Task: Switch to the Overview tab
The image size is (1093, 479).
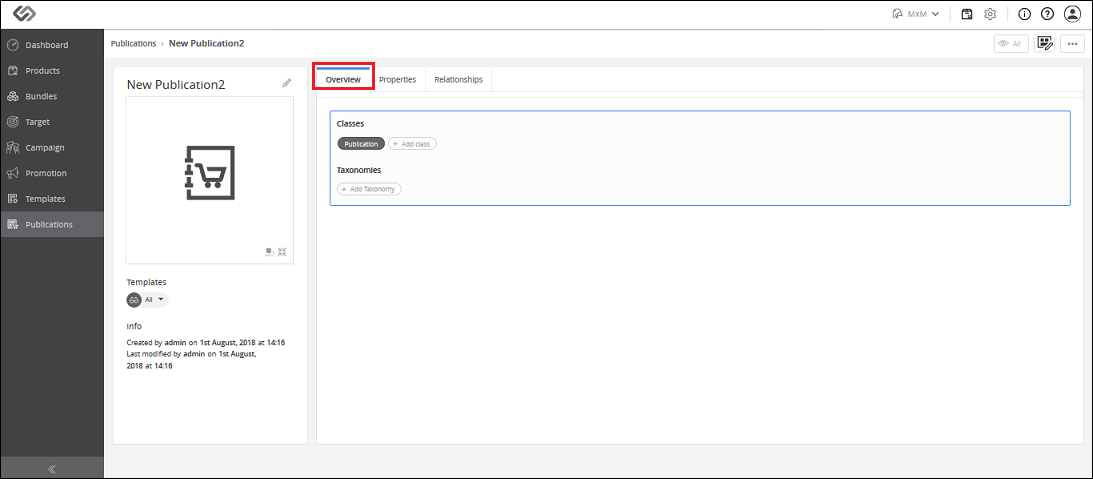Action: [x=343, y=79]
